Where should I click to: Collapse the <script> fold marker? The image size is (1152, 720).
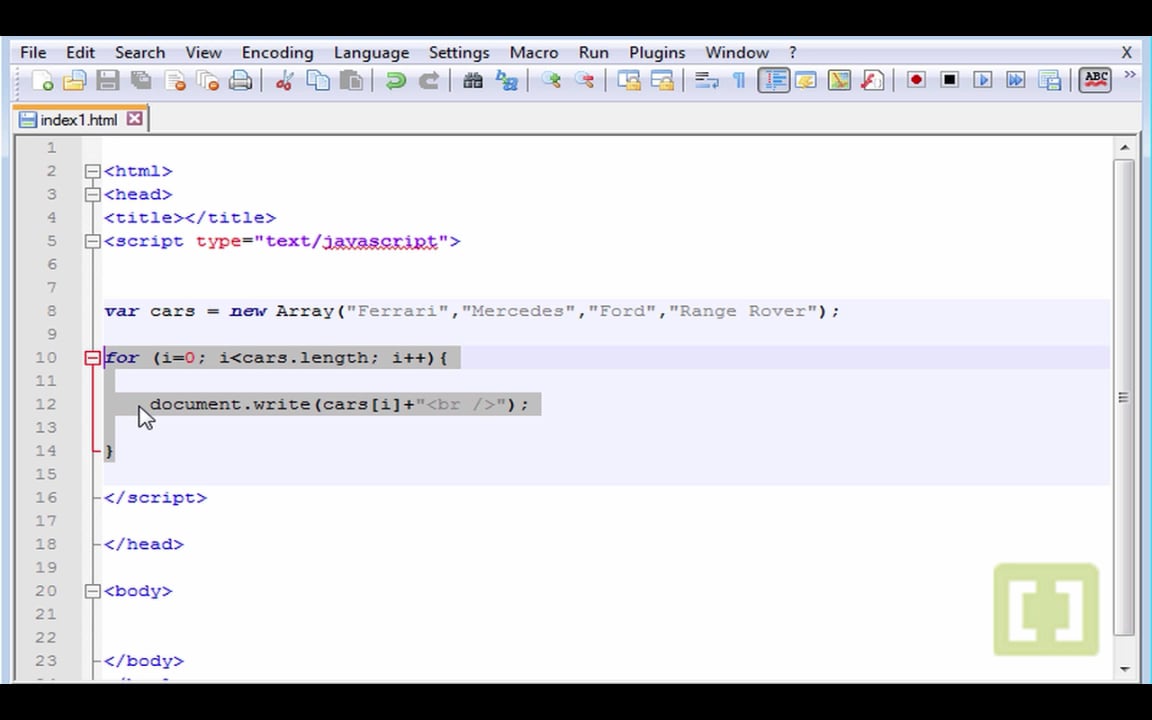[92, 241]
